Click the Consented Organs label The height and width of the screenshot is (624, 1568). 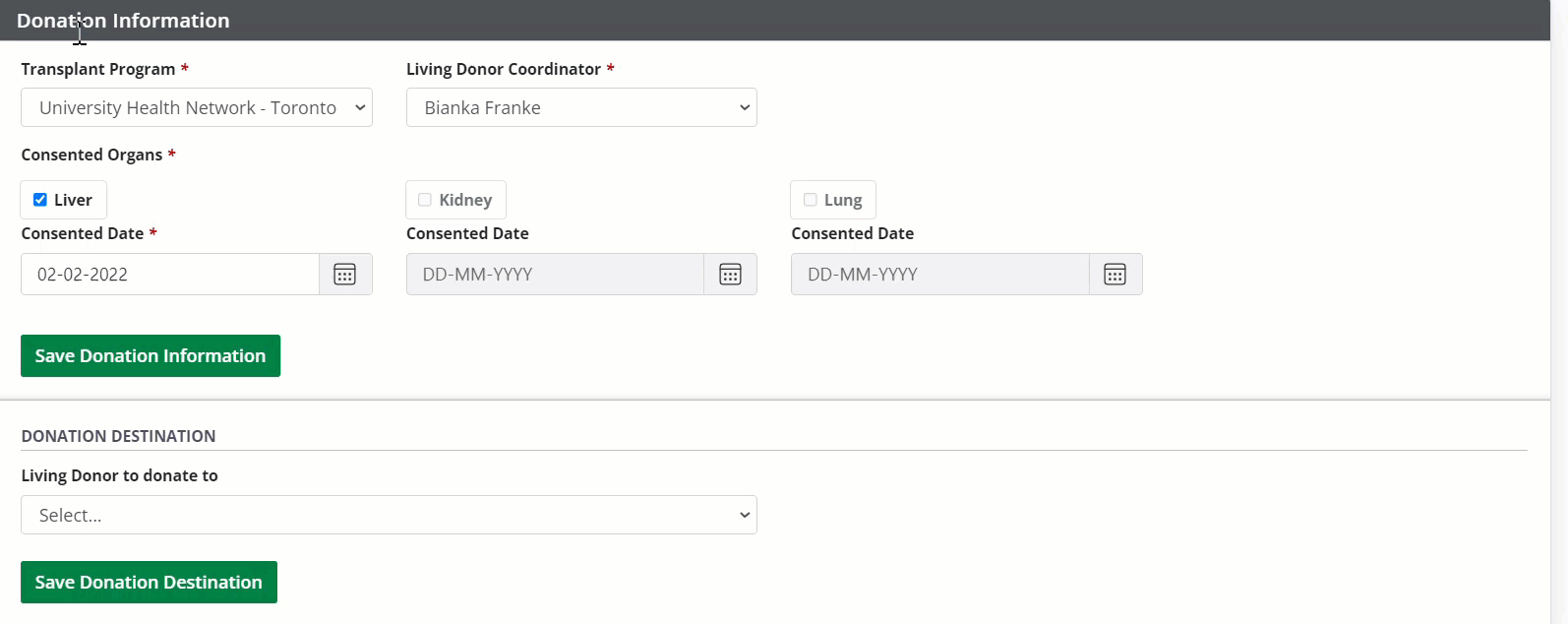(91, 155)
